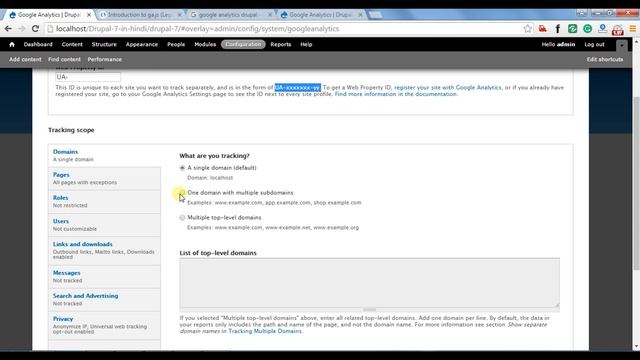Open 'Find more information in the documentation' link
The height and width of the screenshot is (360, 640).
pyautogui.click(x=396, y=94)
